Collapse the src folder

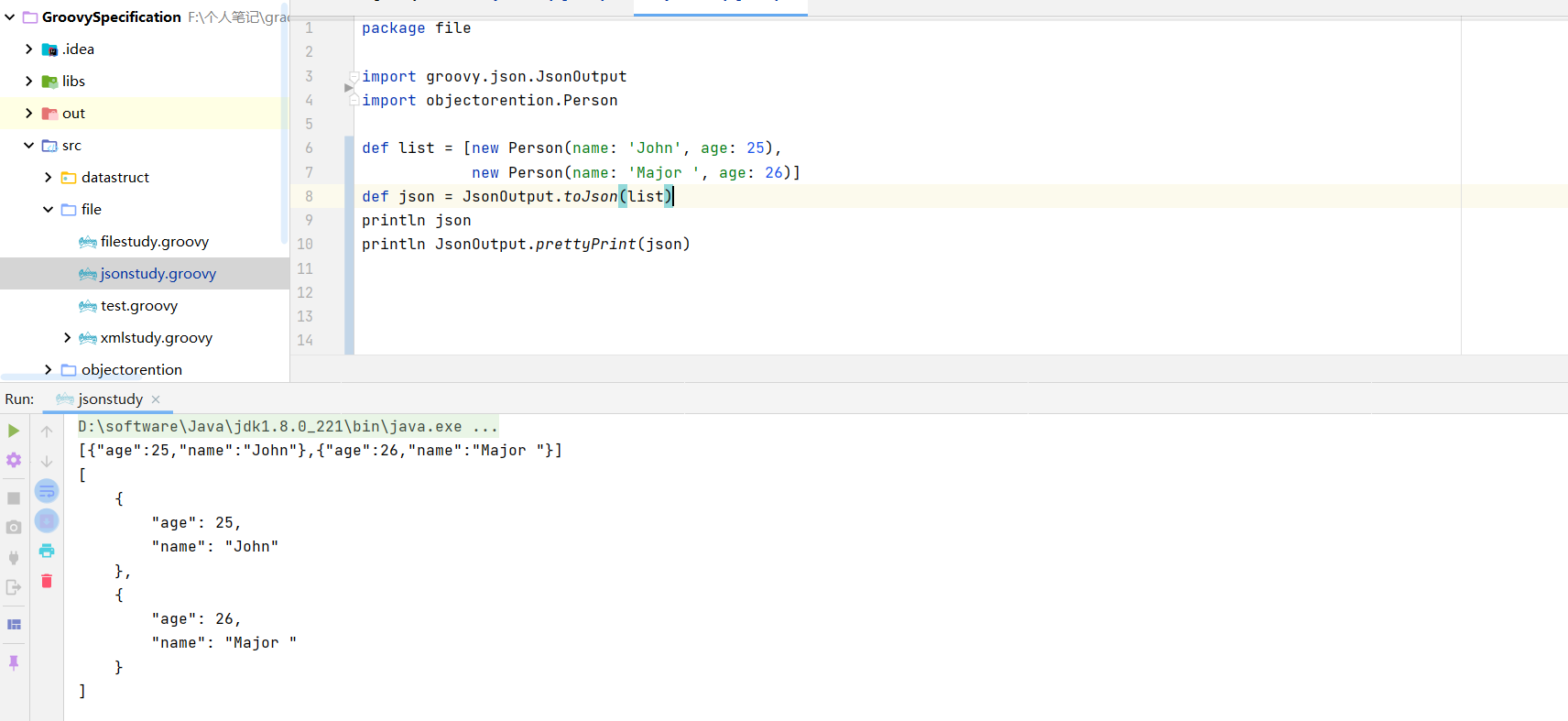29,146
